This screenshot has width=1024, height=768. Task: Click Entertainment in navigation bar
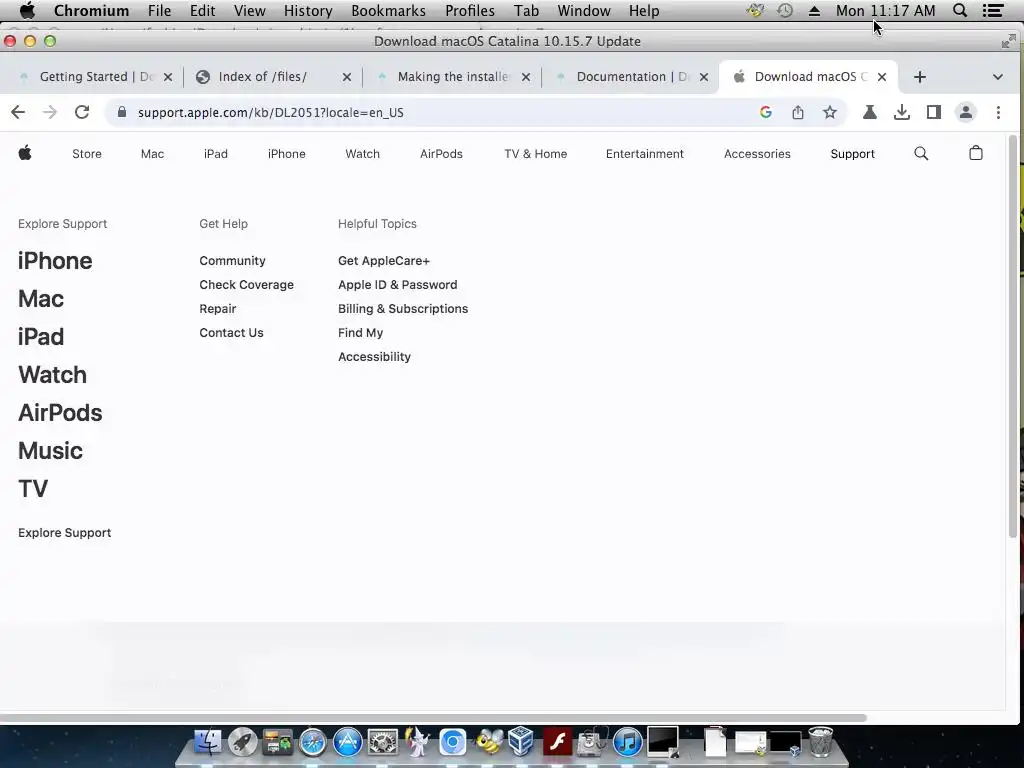tap(645, 154)
